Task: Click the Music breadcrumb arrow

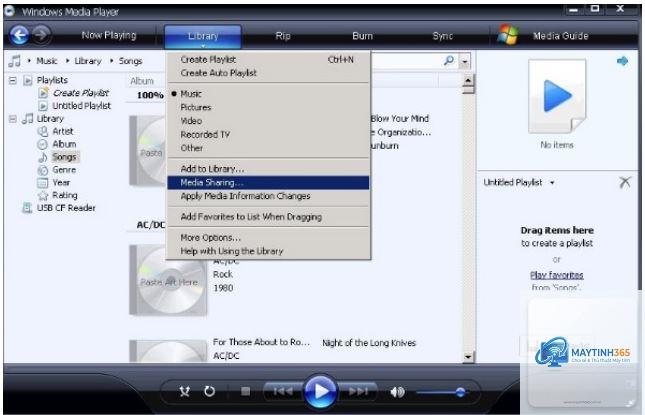Action: (29, 61)
